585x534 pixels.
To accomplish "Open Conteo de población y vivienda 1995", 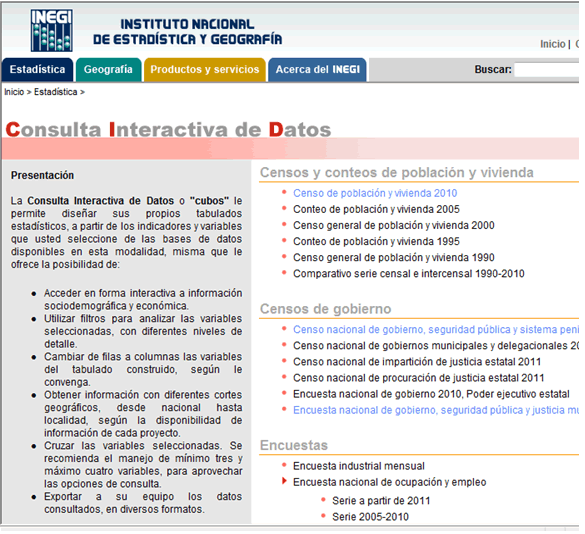I will point(376,241).
